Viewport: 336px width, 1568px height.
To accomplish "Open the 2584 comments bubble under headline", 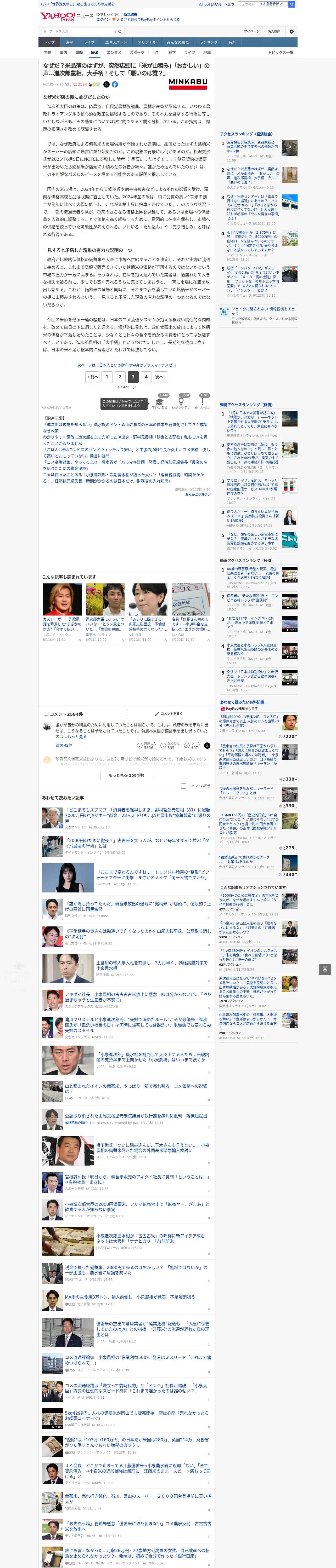I will 81,85.
